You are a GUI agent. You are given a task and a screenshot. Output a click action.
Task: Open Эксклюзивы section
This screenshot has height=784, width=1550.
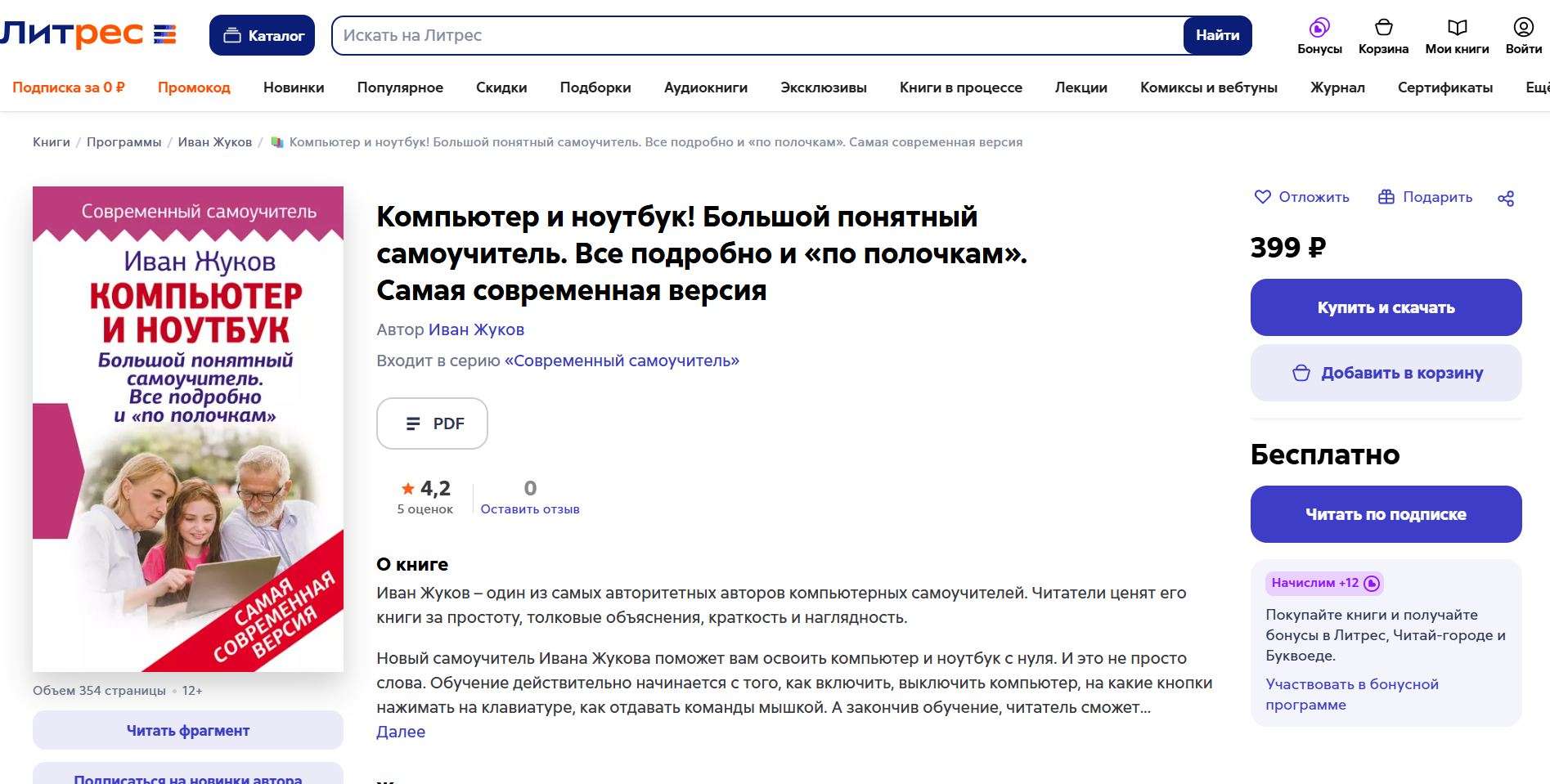click(824, 87)
